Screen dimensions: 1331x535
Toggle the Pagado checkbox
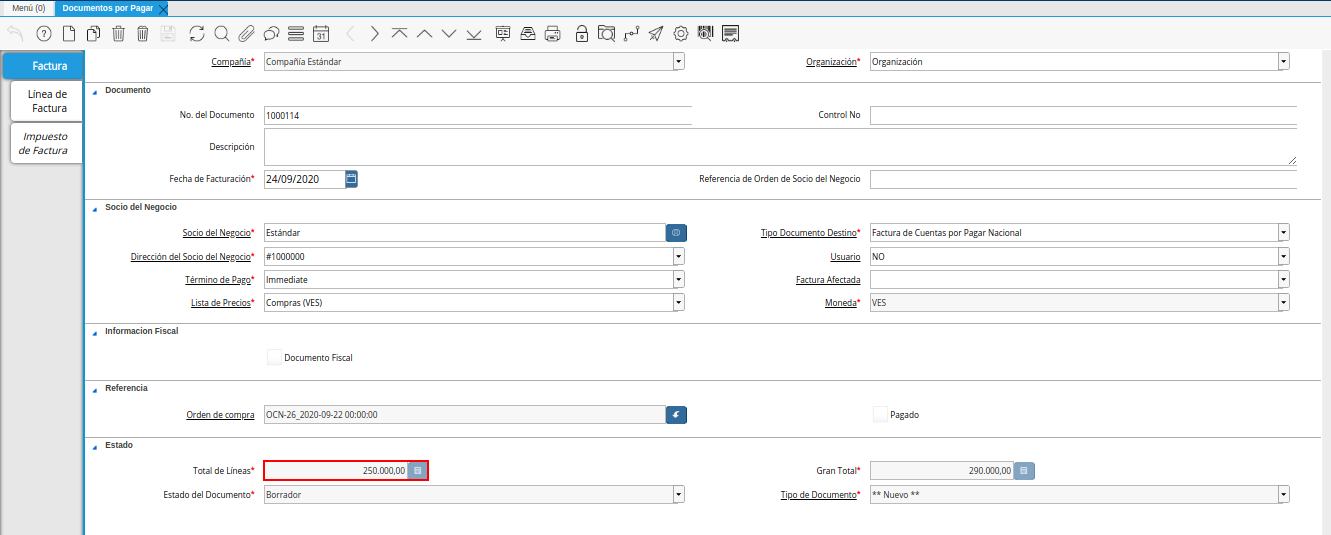(880, 414)
